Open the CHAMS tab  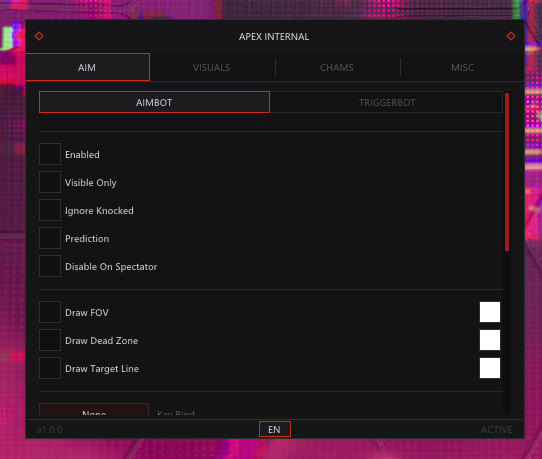click(337, 67)
